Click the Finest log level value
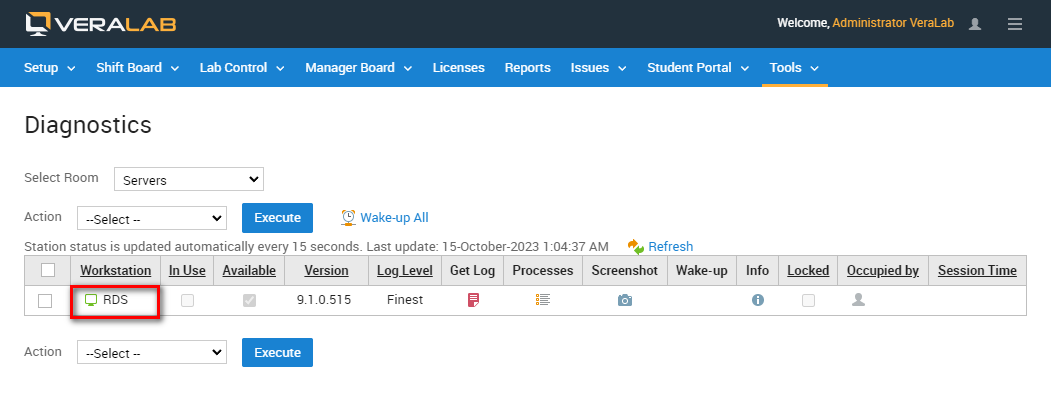Screen dimensions: 1051x416 point(405,300)
